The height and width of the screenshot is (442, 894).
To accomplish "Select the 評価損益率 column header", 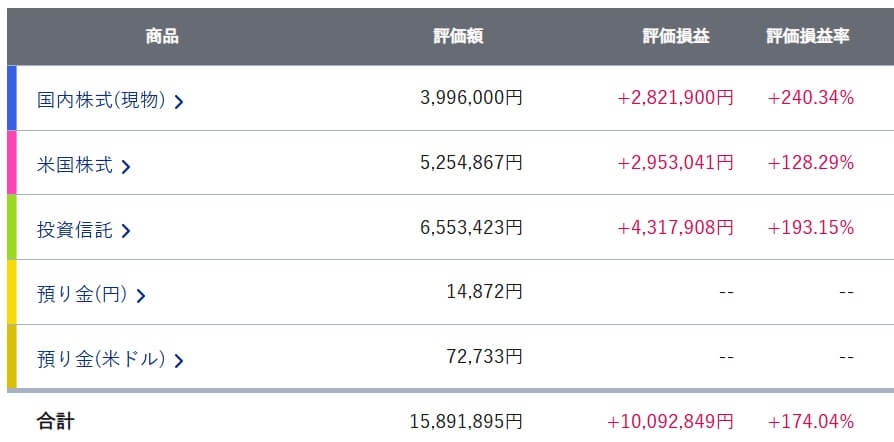I will (x=808, y=36).
